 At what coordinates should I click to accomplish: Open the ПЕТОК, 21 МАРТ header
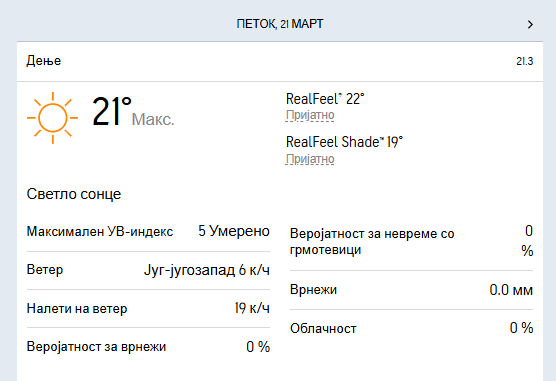click(280, 24)
